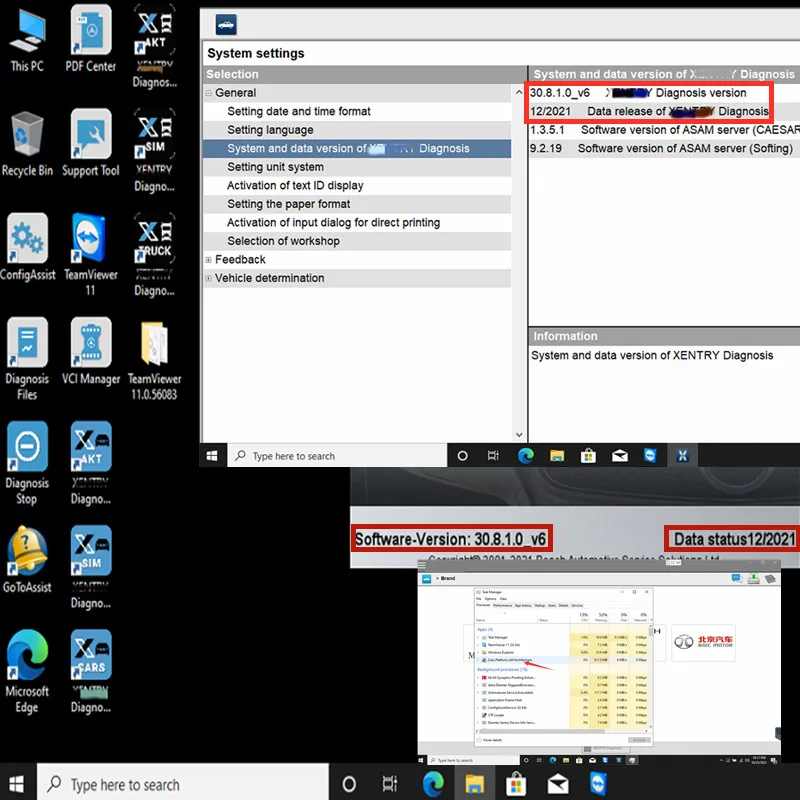The image size is (800, 800).
Task: Launch the TeamViewer 11 desktop shortcut
Action: (91, 255)
